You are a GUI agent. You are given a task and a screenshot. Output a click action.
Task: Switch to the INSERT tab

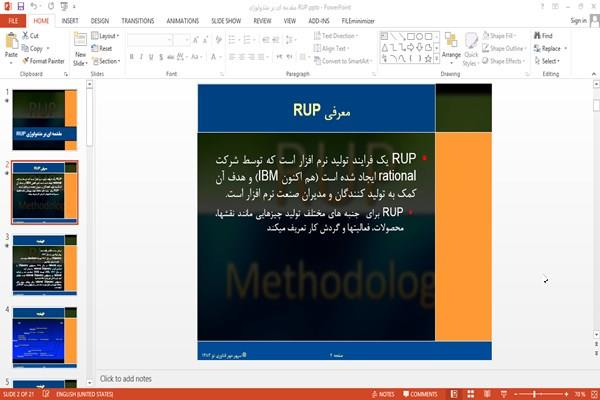[x=70, y=21]
